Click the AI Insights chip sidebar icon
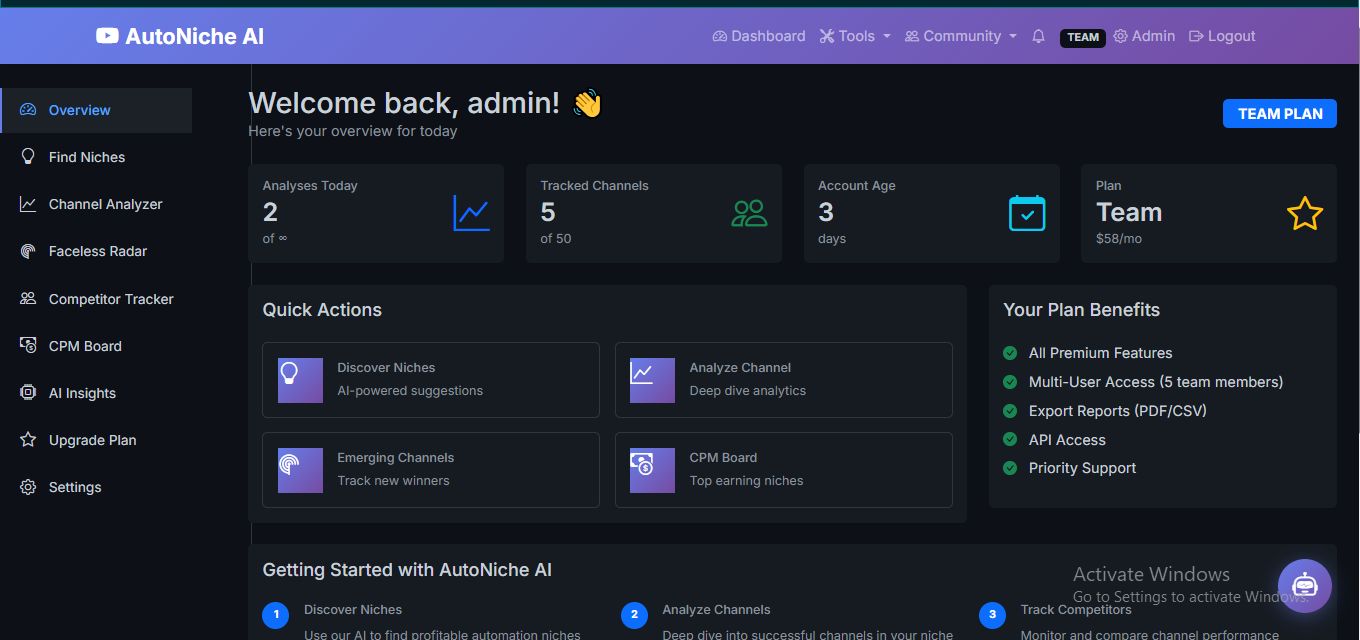The height and width of the screenshot is (640, 1360). [28, 393]
